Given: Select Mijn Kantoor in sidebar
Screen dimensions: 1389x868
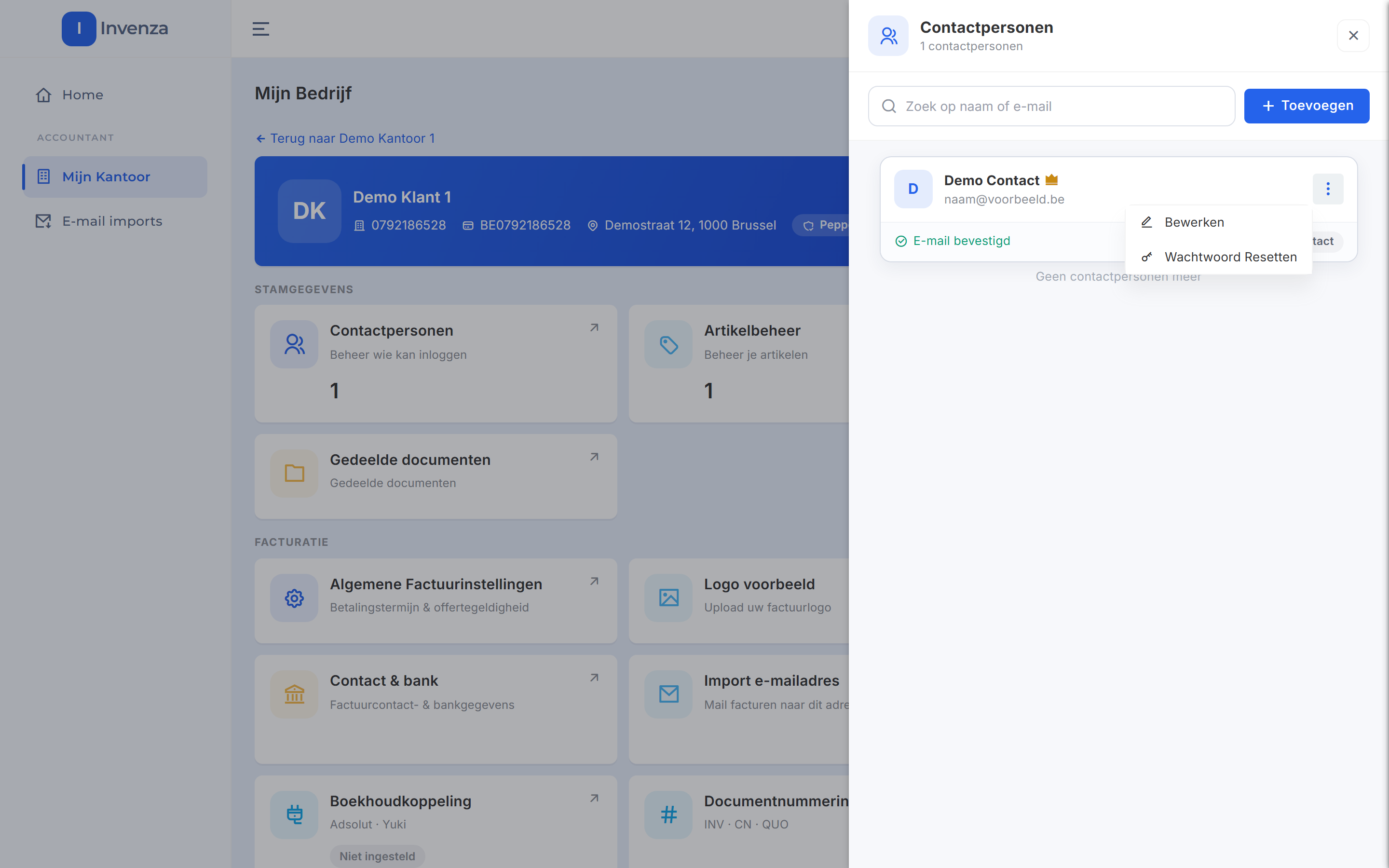Looking at the screenshot, I should point(115,177).
